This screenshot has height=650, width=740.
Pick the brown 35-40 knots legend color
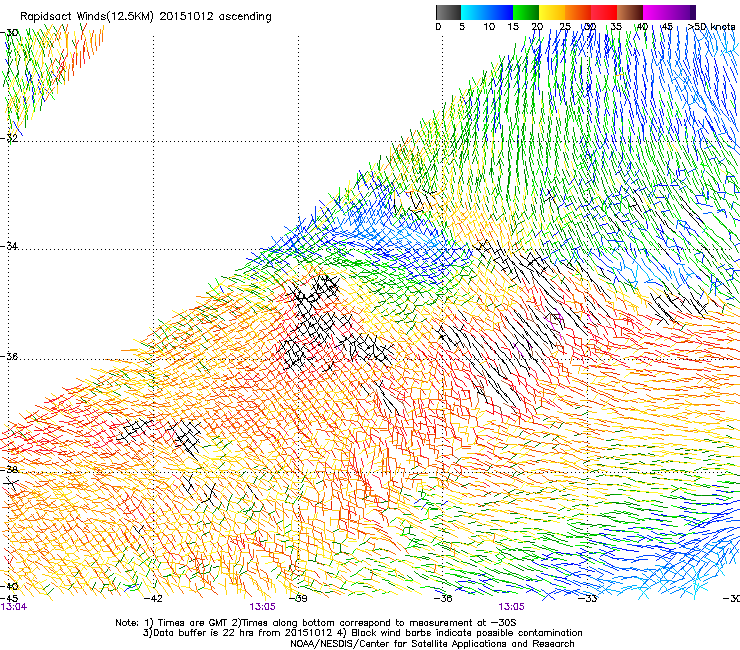click(x=630, y=12)
